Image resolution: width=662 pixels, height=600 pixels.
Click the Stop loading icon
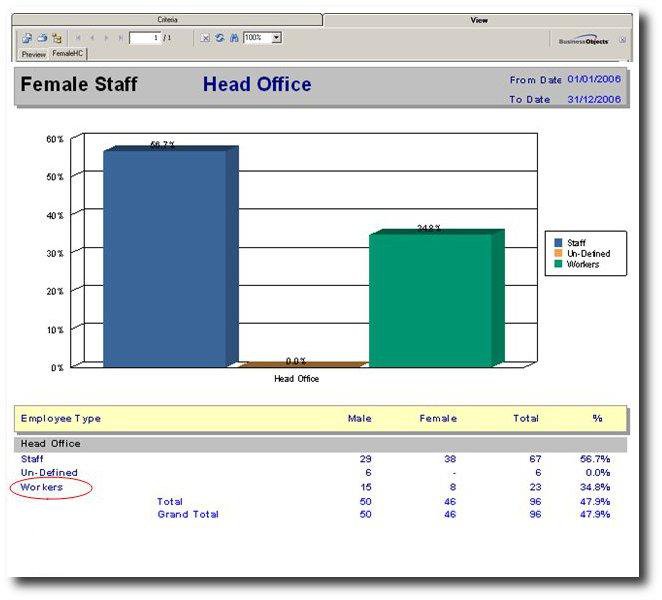(205, 38)
